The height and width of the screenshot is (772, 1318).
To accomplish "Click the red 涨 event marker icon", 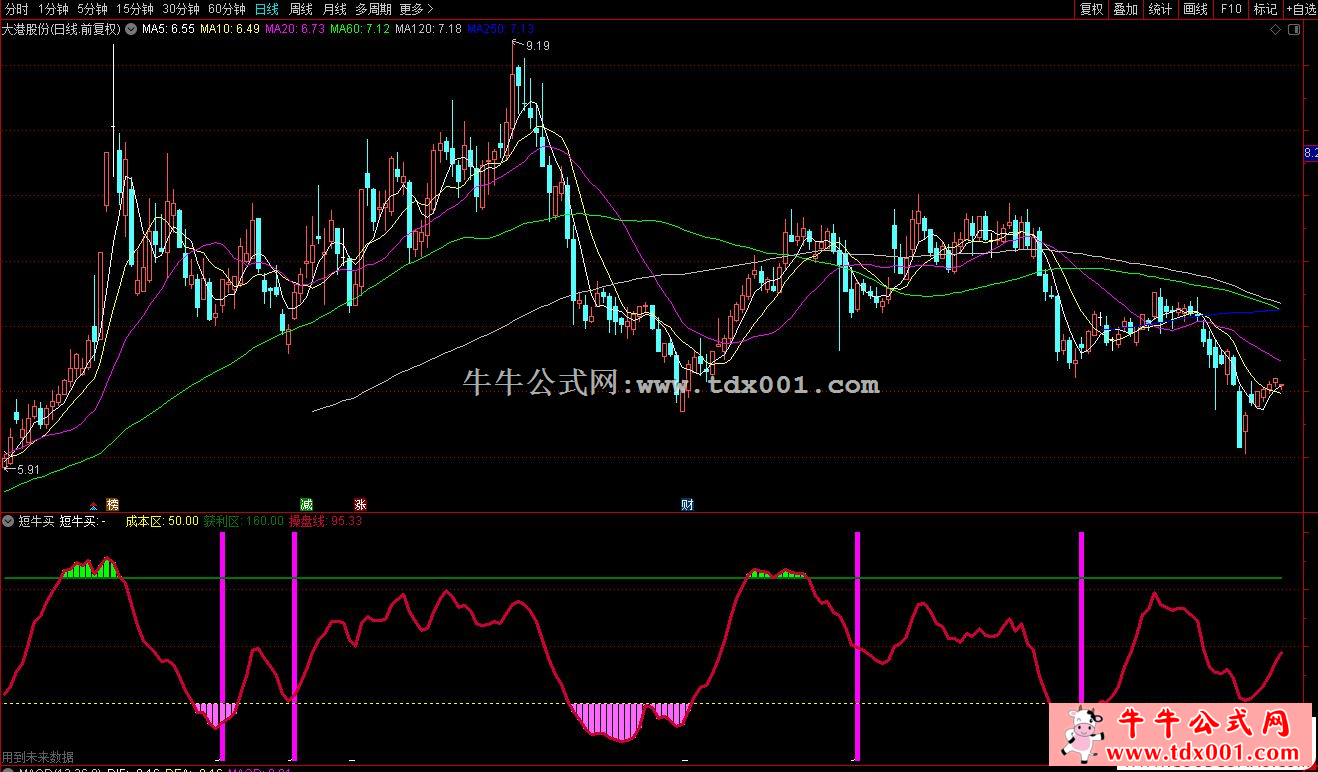I will click(360, 504).
